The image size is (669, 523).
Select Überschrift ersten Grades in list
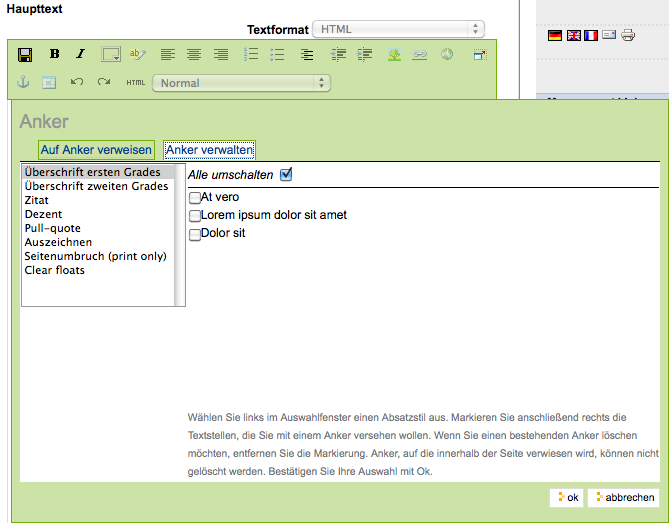click(x=98, y=172)
